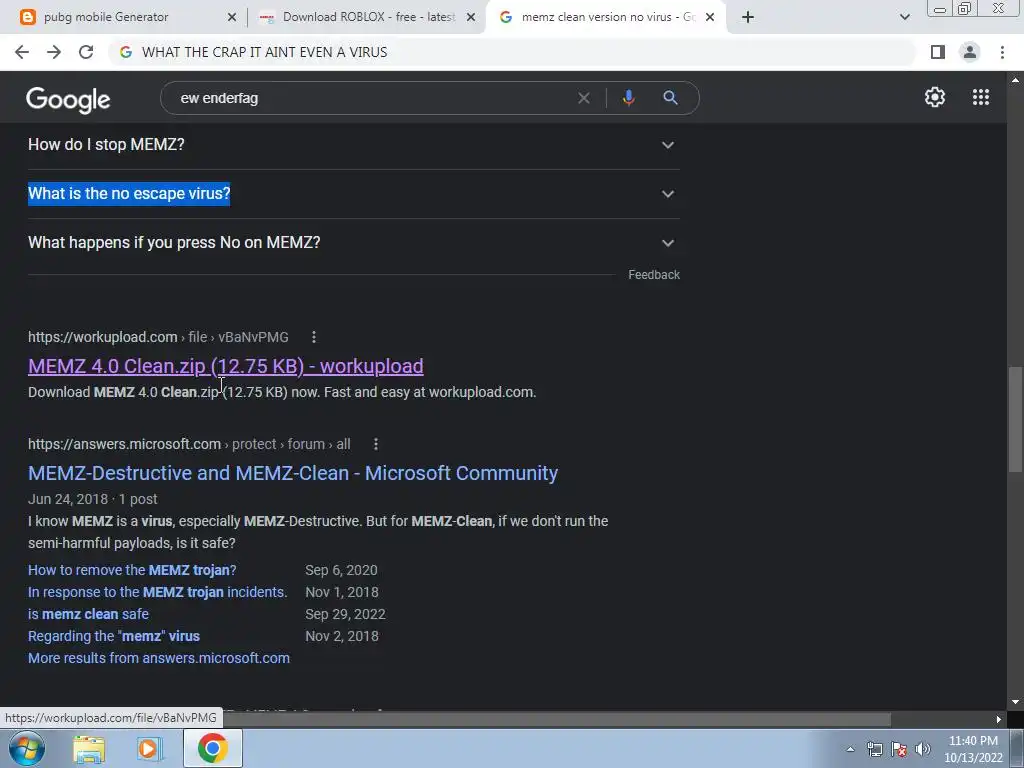The image size is (1024, 768).
Task: Go back with the browser back arrow
Action: (x=22, y=52)
